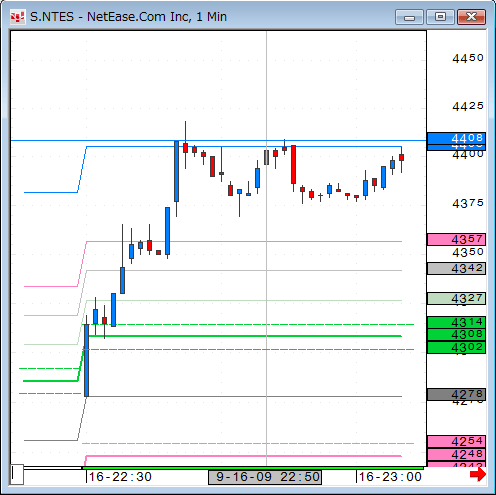
Task: Click the 16-23:00 time axis label
Action: coord(390,477)
